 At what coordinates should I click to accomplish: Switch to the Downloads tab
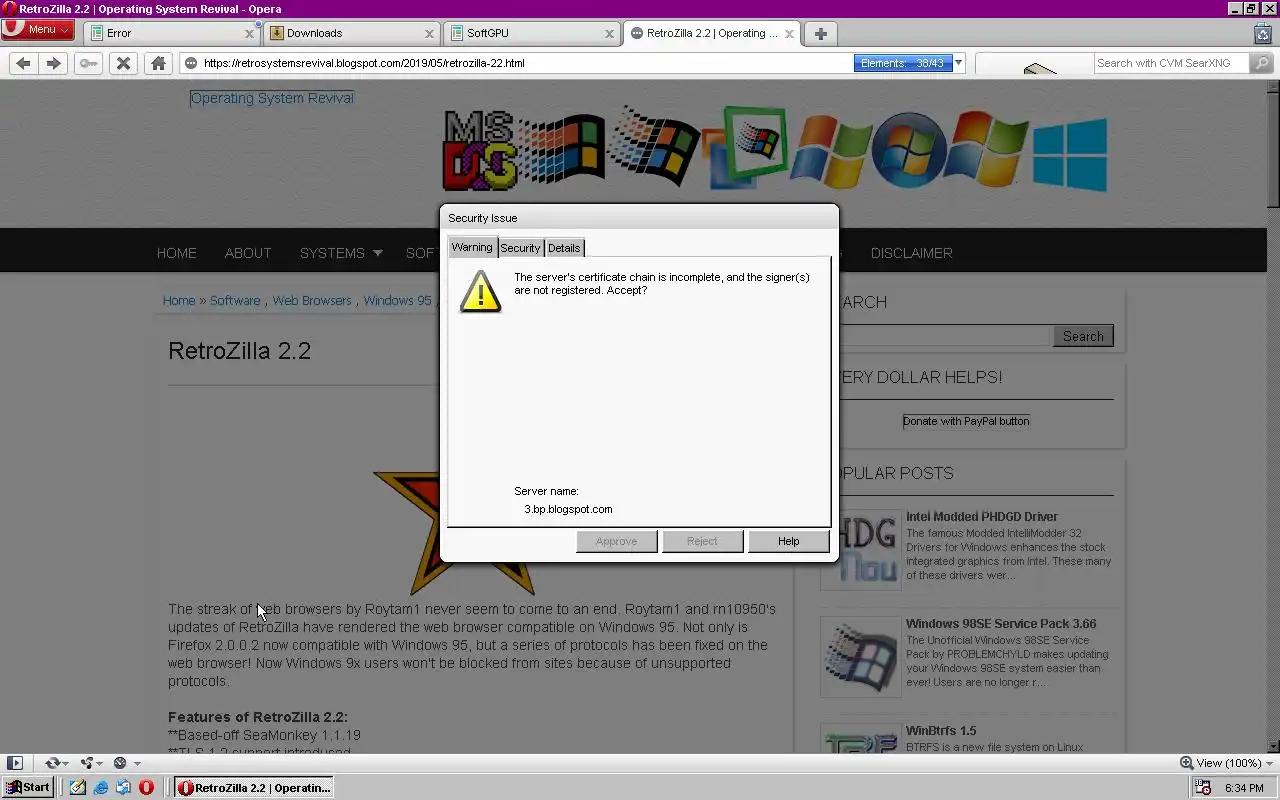[x=352, y=33]
